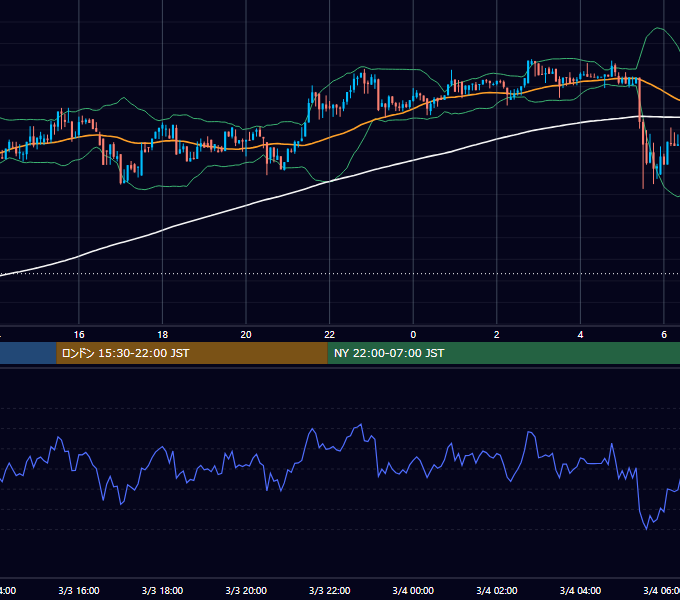Click the NY 22:00-07:00 JST session bar
Image resolution: width=680 pixels, height=600 pixels.
click(503, 353)
